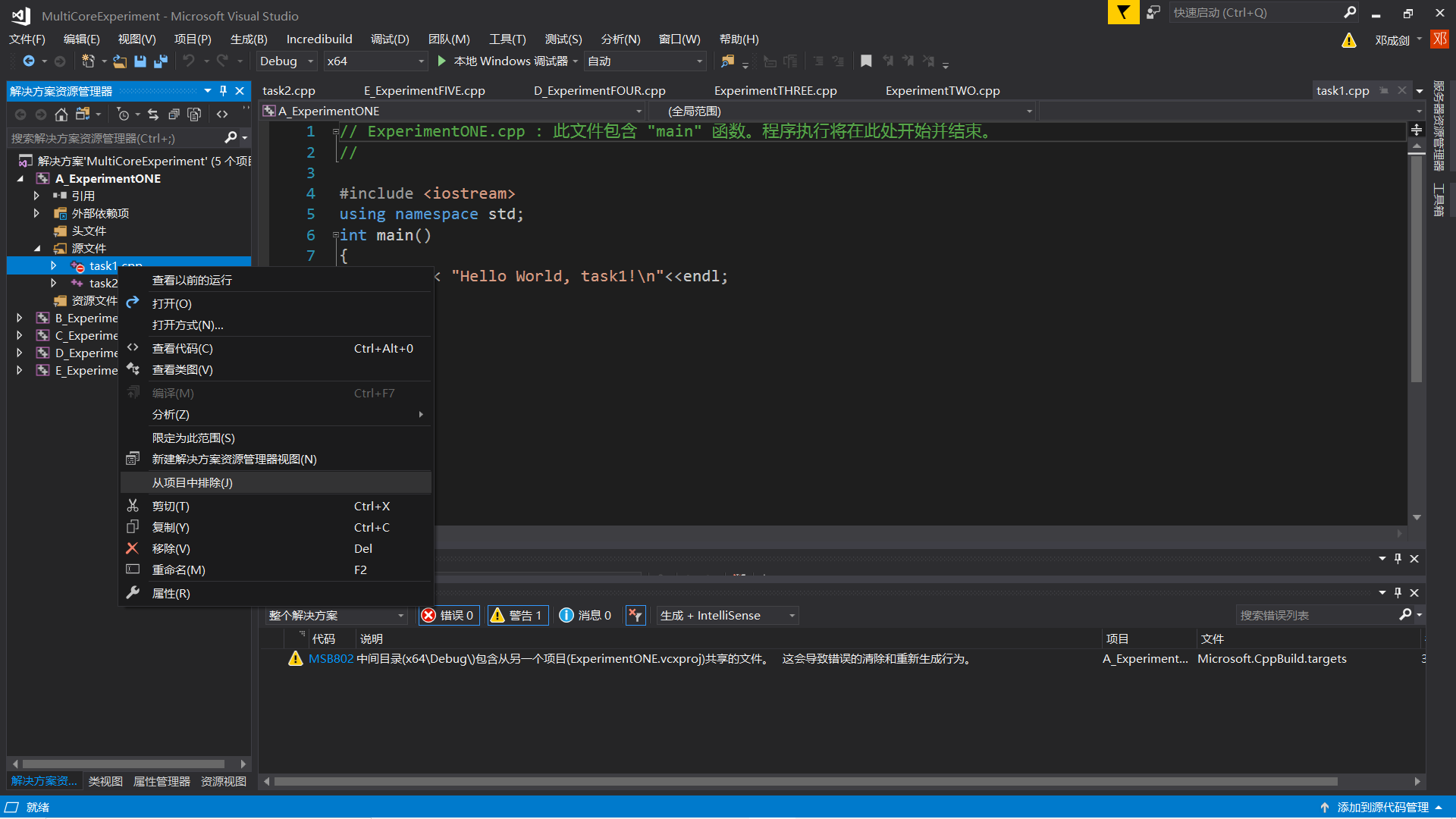Viewport: 1456px width, 819px height.
Task: Click the editor vertical scrollbar thumb
Action: click(1417, 269)
